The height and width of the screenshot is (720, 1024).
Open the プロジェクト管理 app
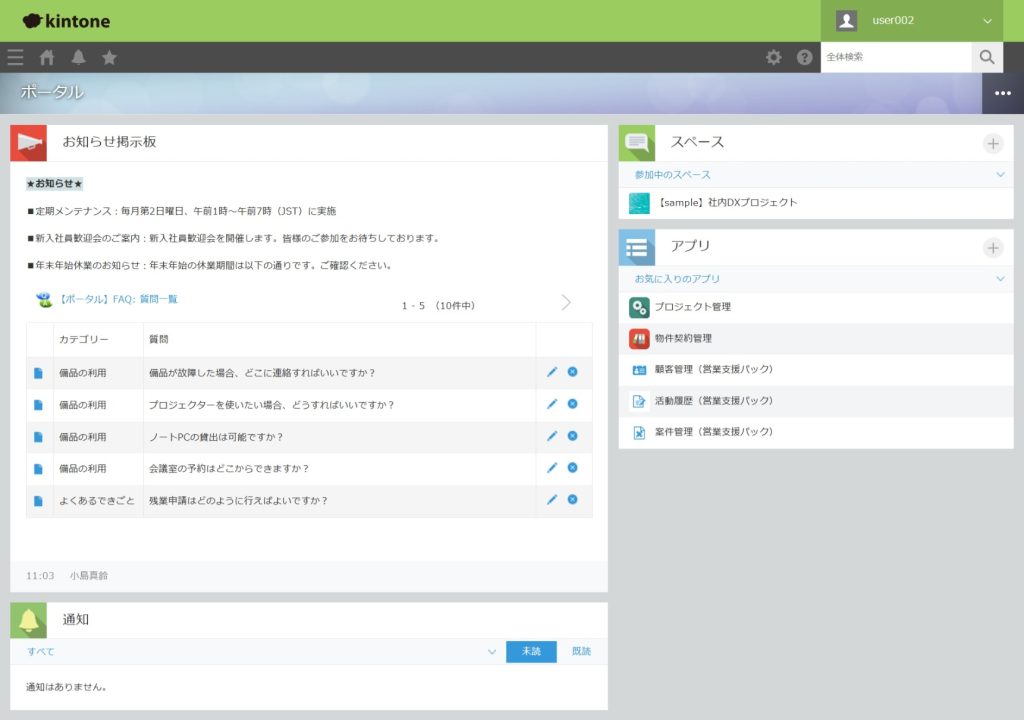[692, 307]
